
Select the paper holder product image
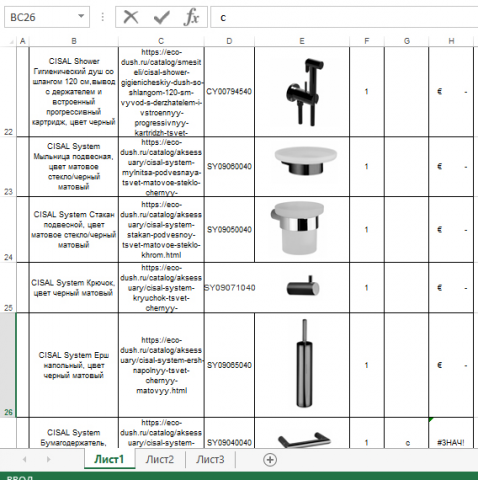[304, 440]
